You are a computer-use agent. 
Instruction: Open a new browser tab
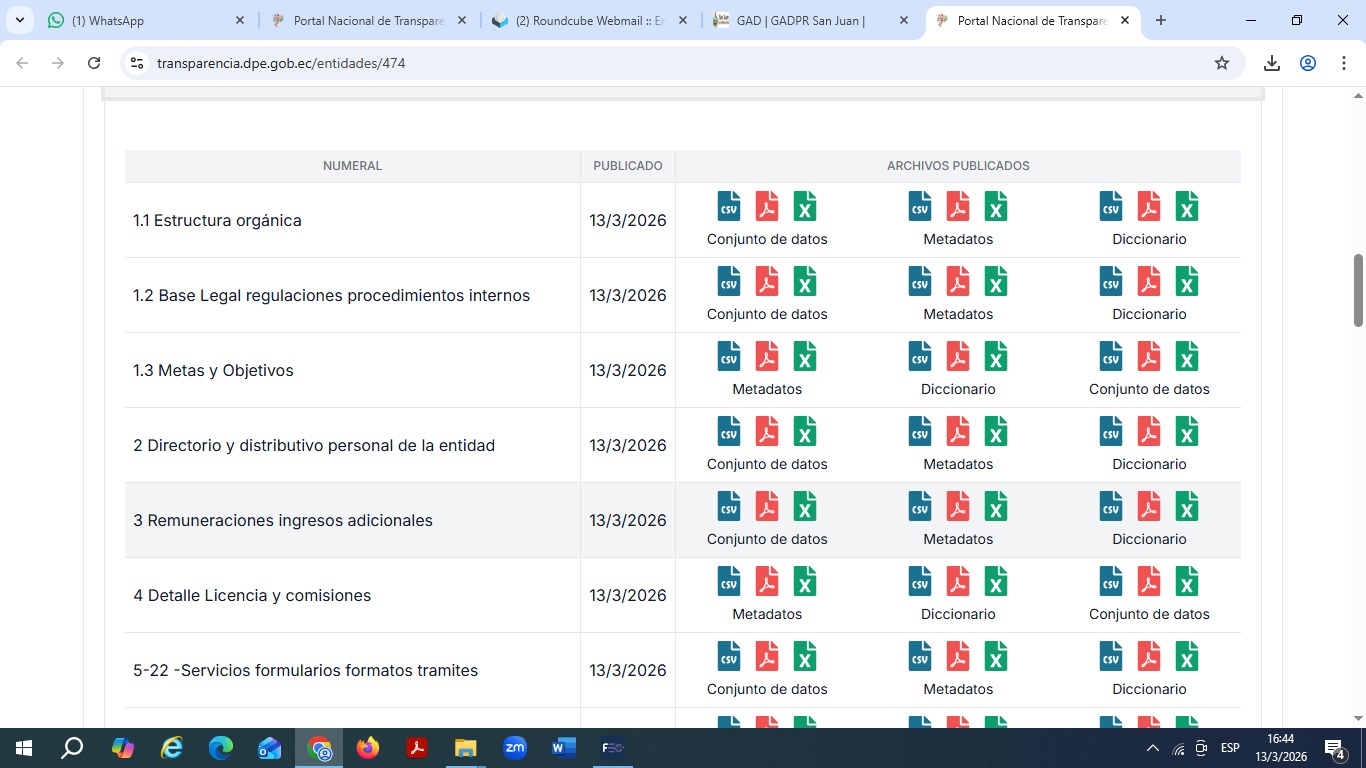[1160, 20]
